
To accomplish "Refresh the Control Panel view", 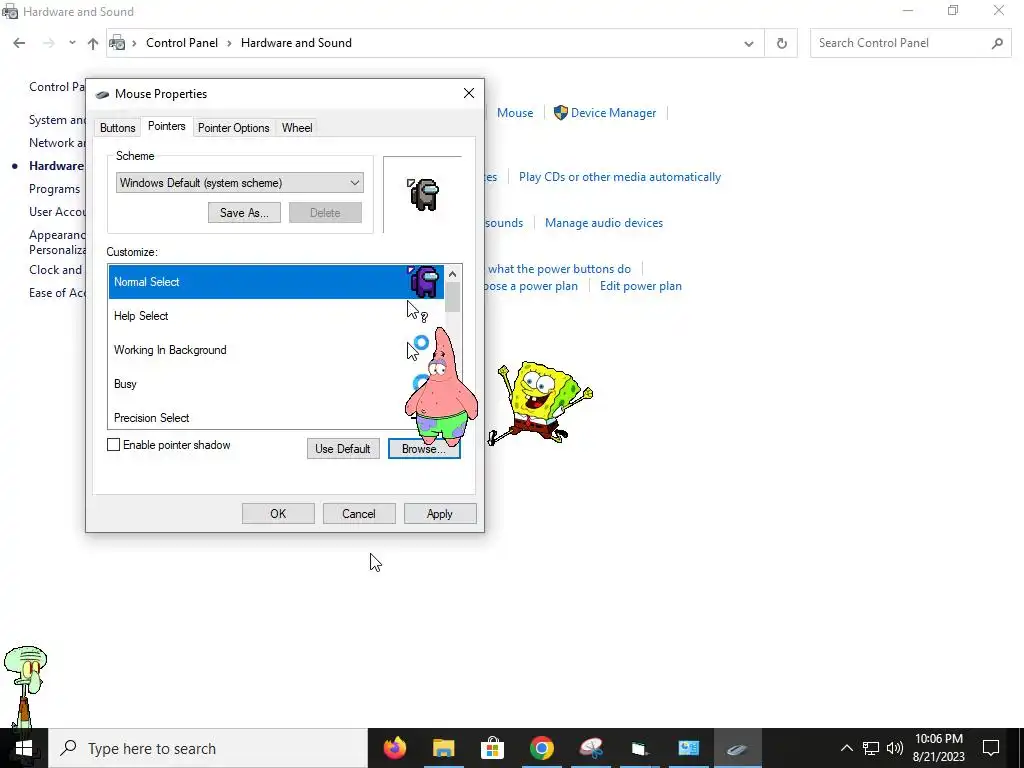I will point(781,43).
